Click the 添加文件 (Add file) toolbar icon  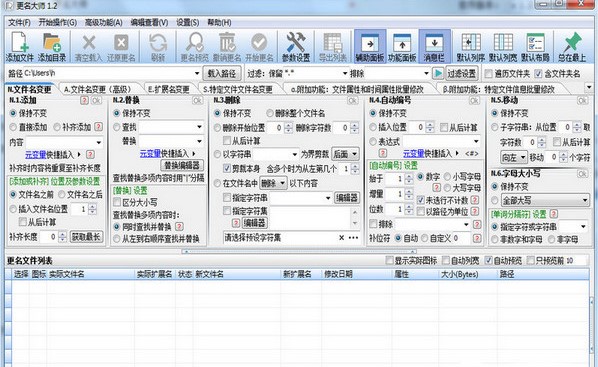click(x=19, y=47)
